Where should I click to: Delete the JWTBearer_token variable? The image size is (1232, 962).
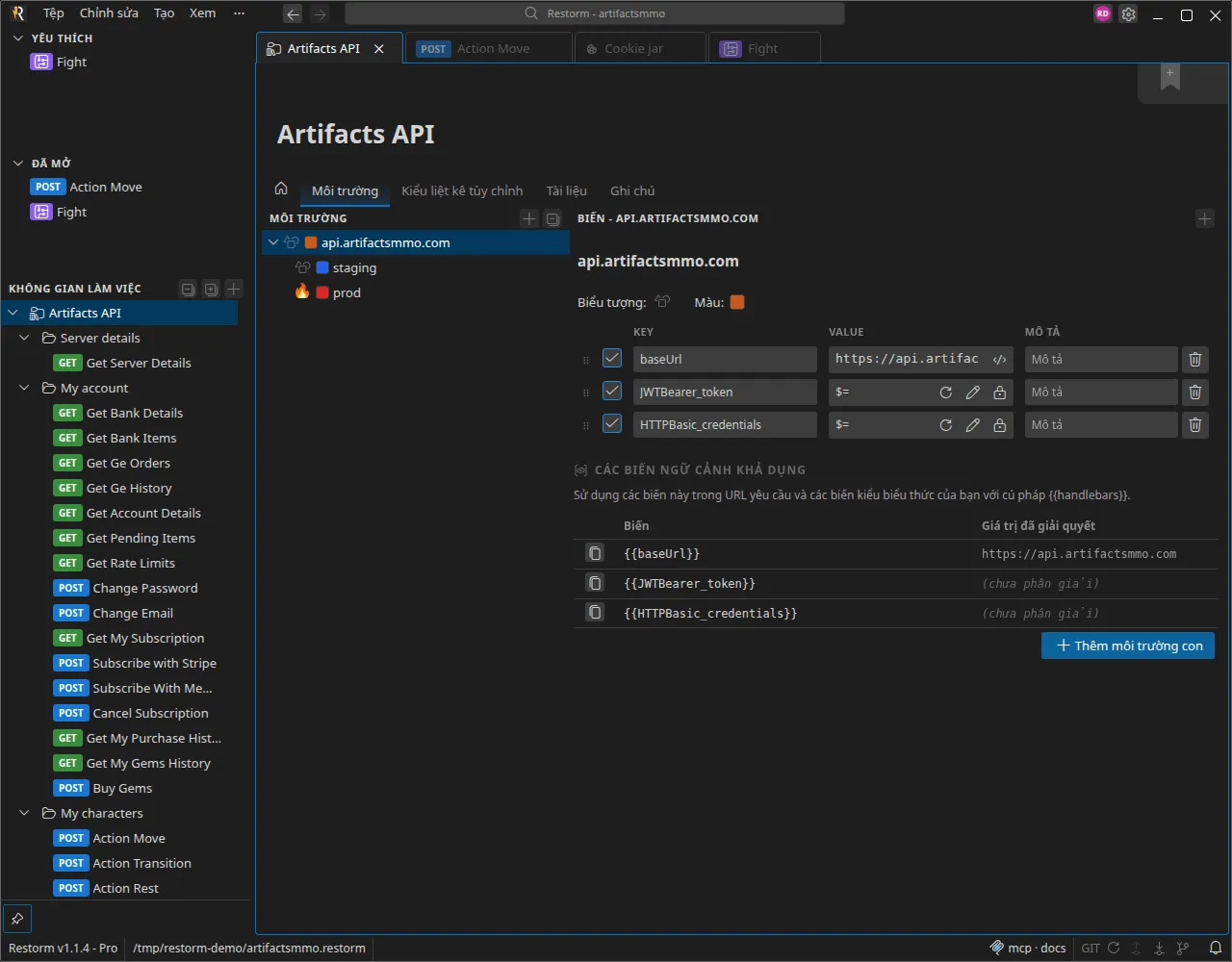[x=1195, y=392]
